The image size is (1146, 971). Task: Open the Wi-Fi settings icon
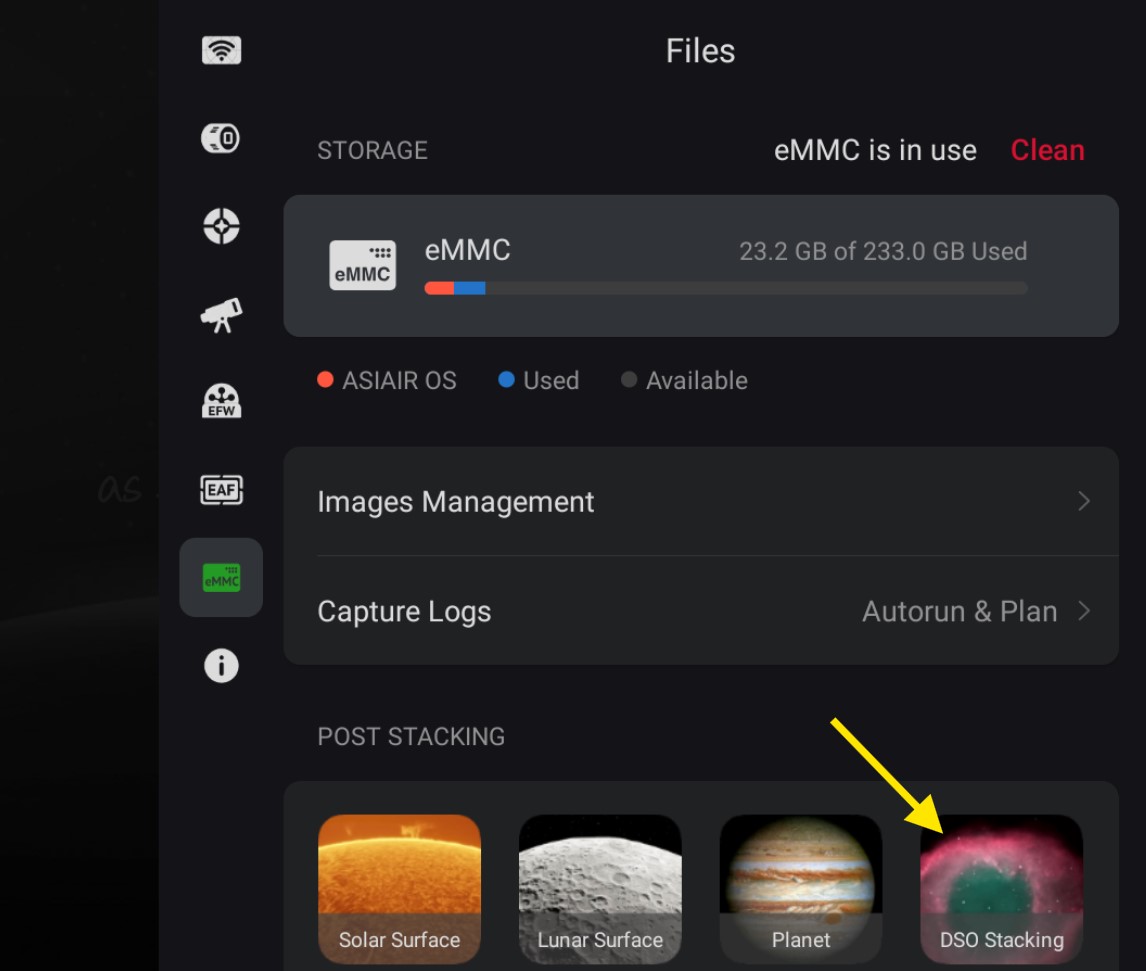point(221,50)
